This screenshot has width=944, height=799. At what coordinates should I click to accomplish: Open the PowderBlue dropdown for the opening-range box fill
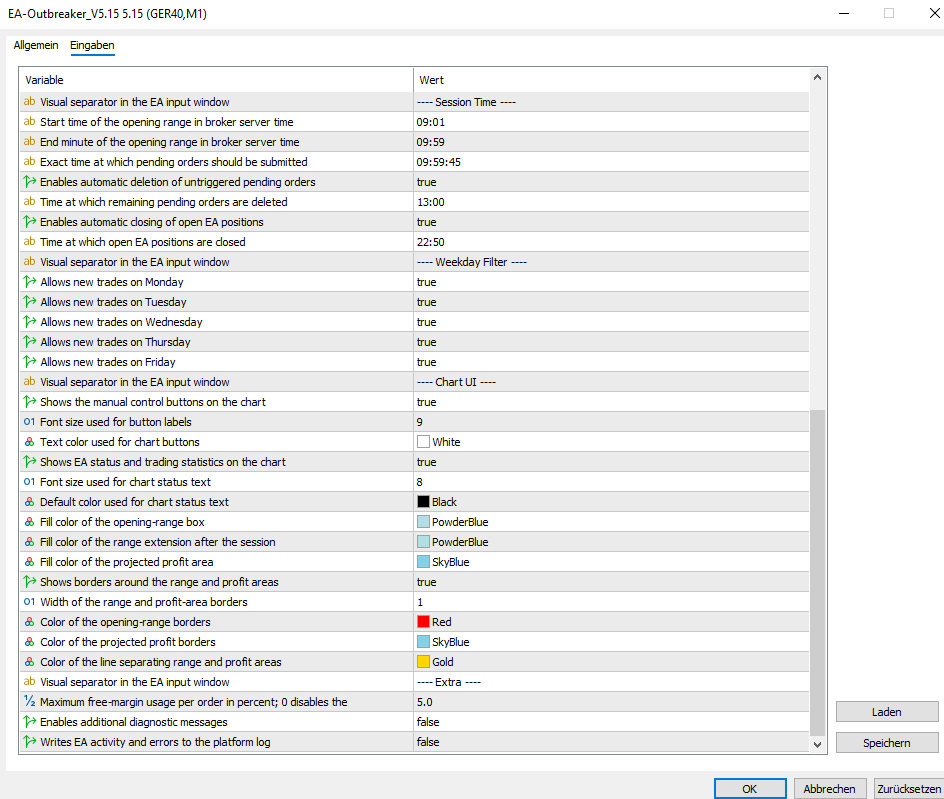[611, 522]
